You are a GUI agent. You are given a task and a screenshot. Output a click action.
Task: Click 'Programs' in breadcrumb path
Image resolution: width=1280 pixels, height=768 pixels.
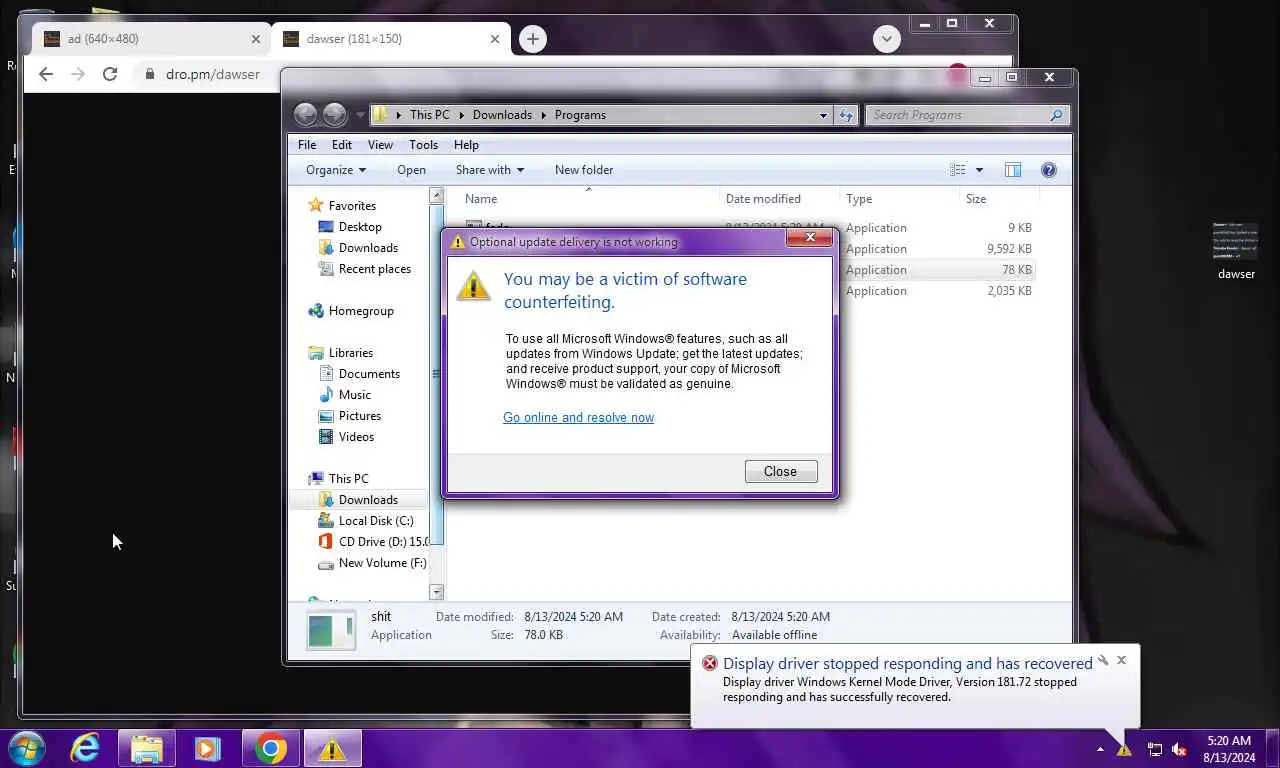coord(580,115)
